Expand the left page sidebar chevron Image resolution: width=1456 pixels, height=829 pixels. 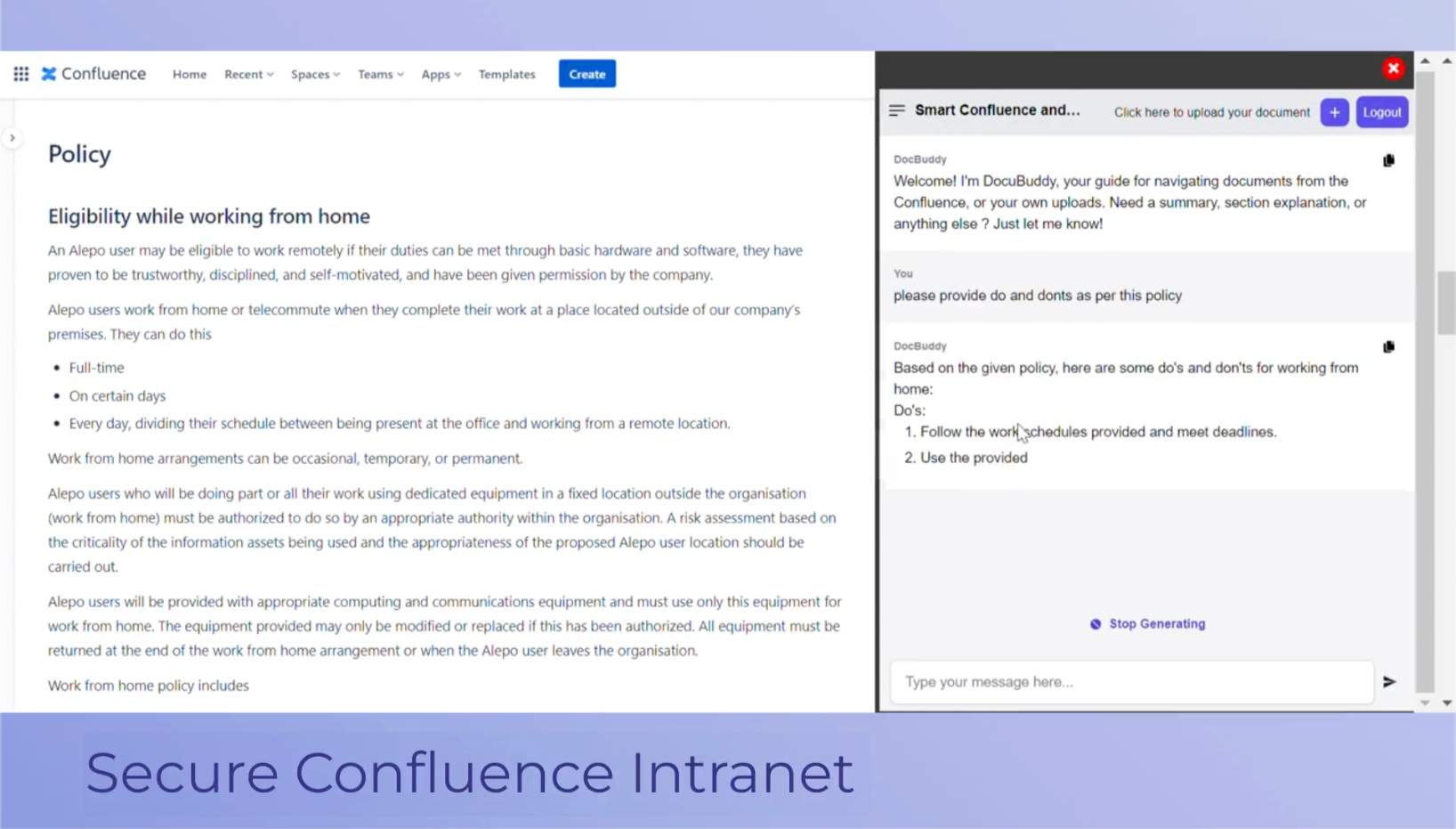pos(12,137)
